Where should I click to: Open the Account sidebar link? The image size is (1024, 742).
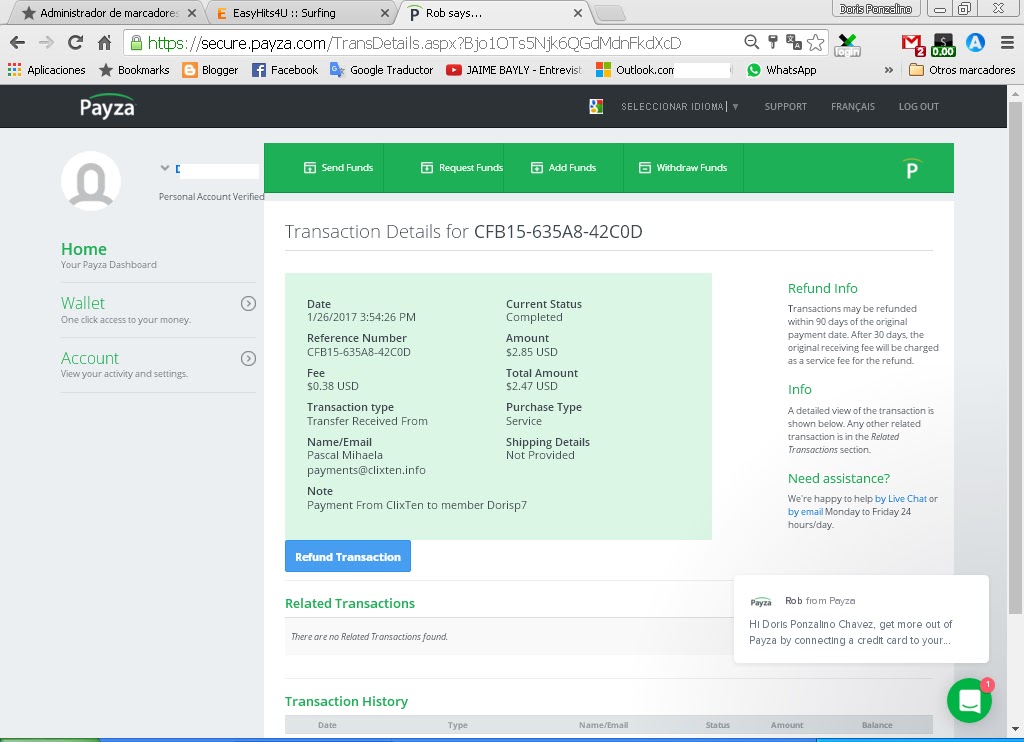pos(90,358)
